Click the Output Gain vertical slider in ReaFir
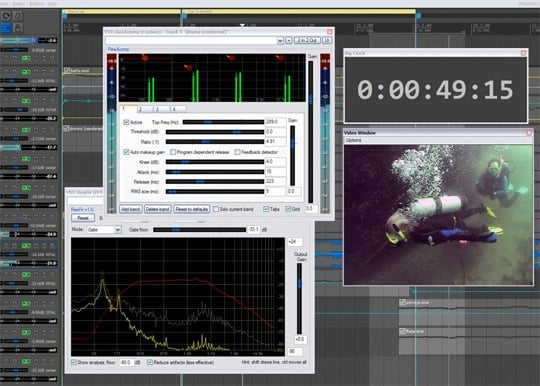 (299, 298)
